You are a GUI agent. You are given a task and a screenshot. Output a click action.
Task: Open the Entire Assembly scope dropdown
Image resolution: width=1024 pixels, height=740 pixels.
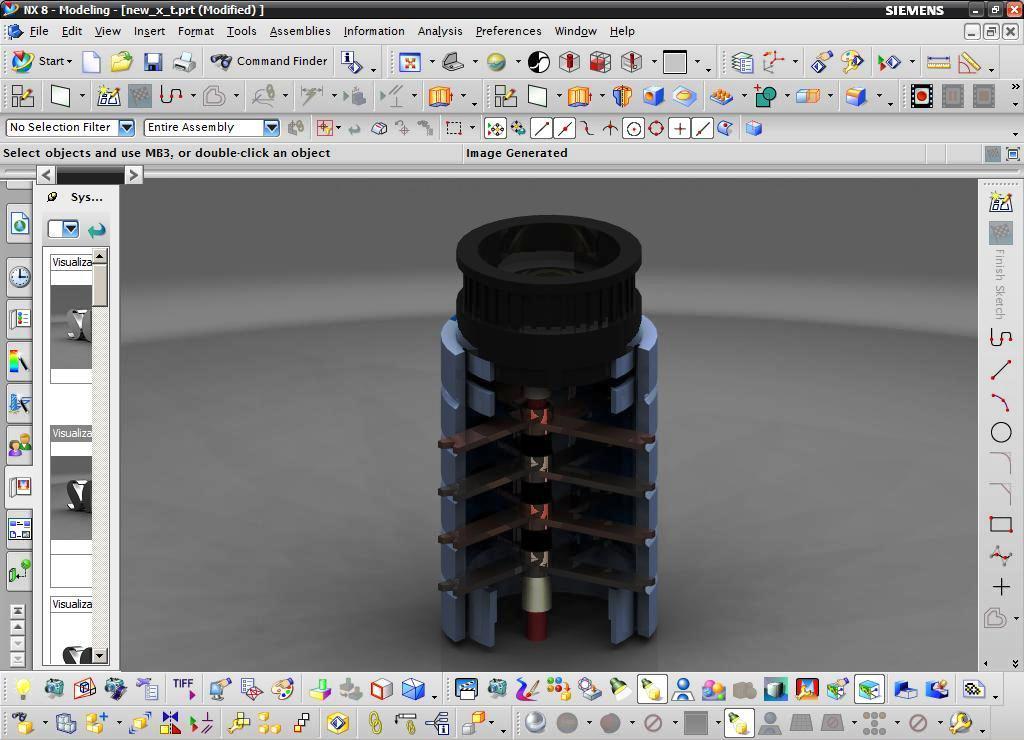tap(272, 127)
